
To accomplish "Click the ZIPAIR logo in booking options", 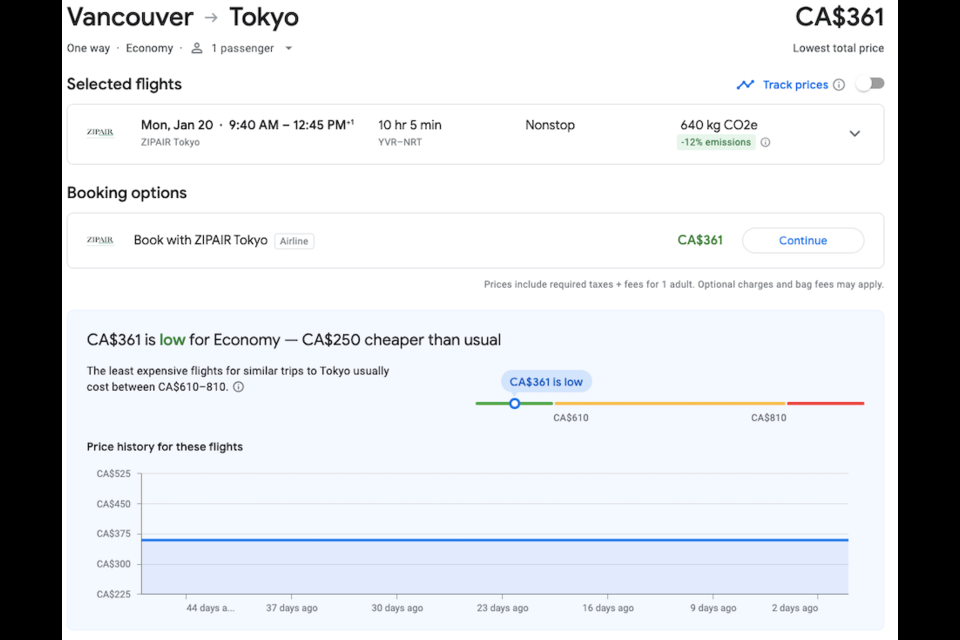I will 100,240.
